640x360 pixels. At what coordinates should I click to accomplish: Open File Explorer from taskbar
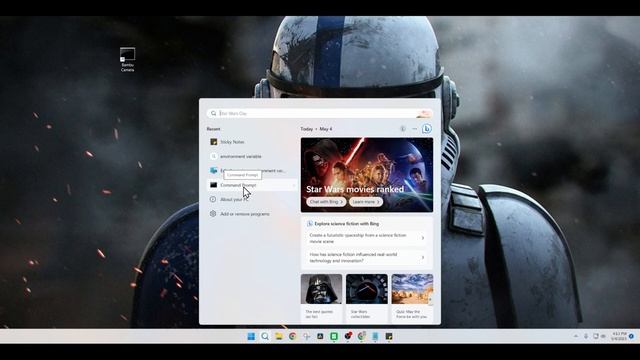click(x=279, y=336)
